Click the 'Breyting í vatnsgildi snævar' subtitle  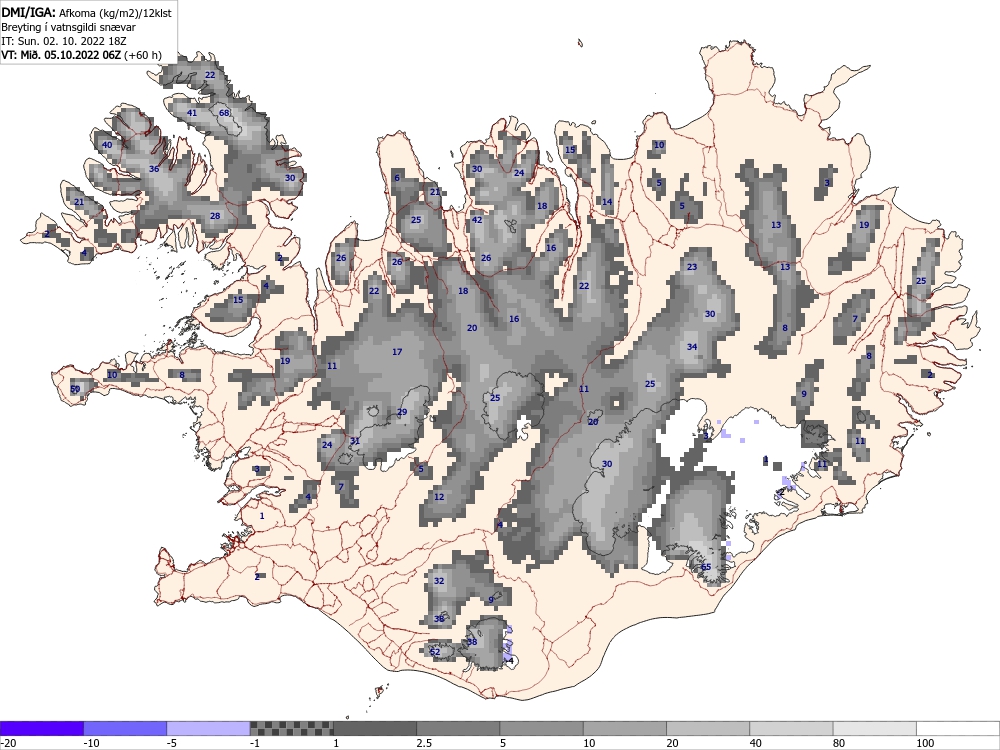coord(68,27)
